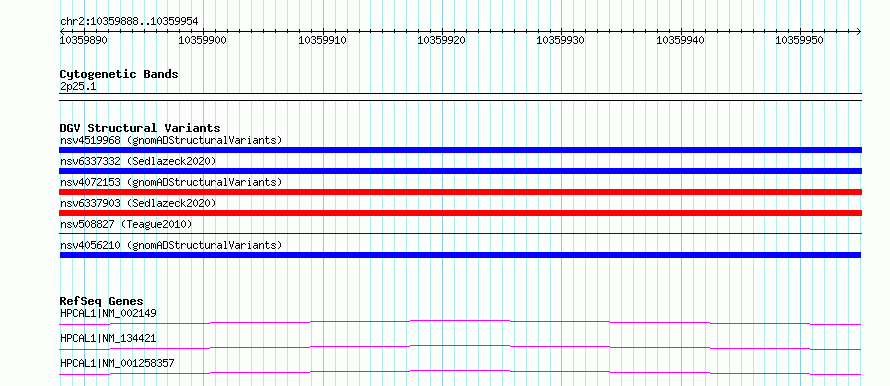Open variant label nsv4072153
This screenshot has width=890, height=386.
click(x=171, y=182)
